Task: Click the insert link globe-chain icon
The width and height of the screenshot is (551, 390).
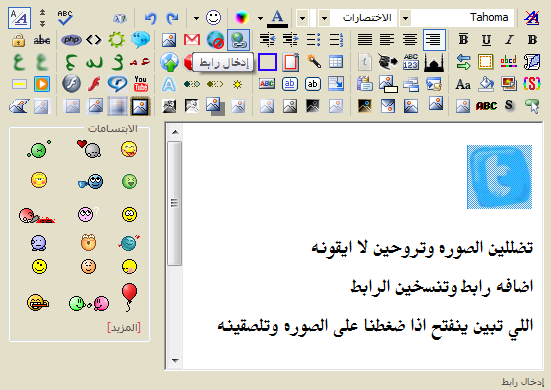Action: (239, 40)
